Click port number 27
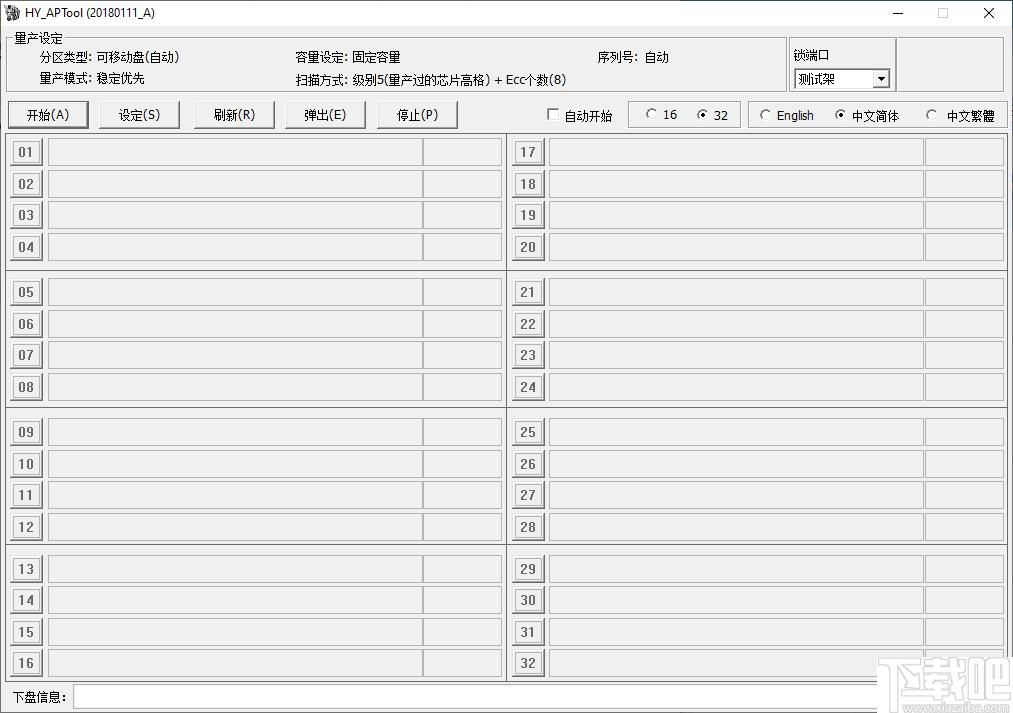Image resolution: width=1013 pixels, height=713 pixels. pyautogui.click(x=528, y=495)
